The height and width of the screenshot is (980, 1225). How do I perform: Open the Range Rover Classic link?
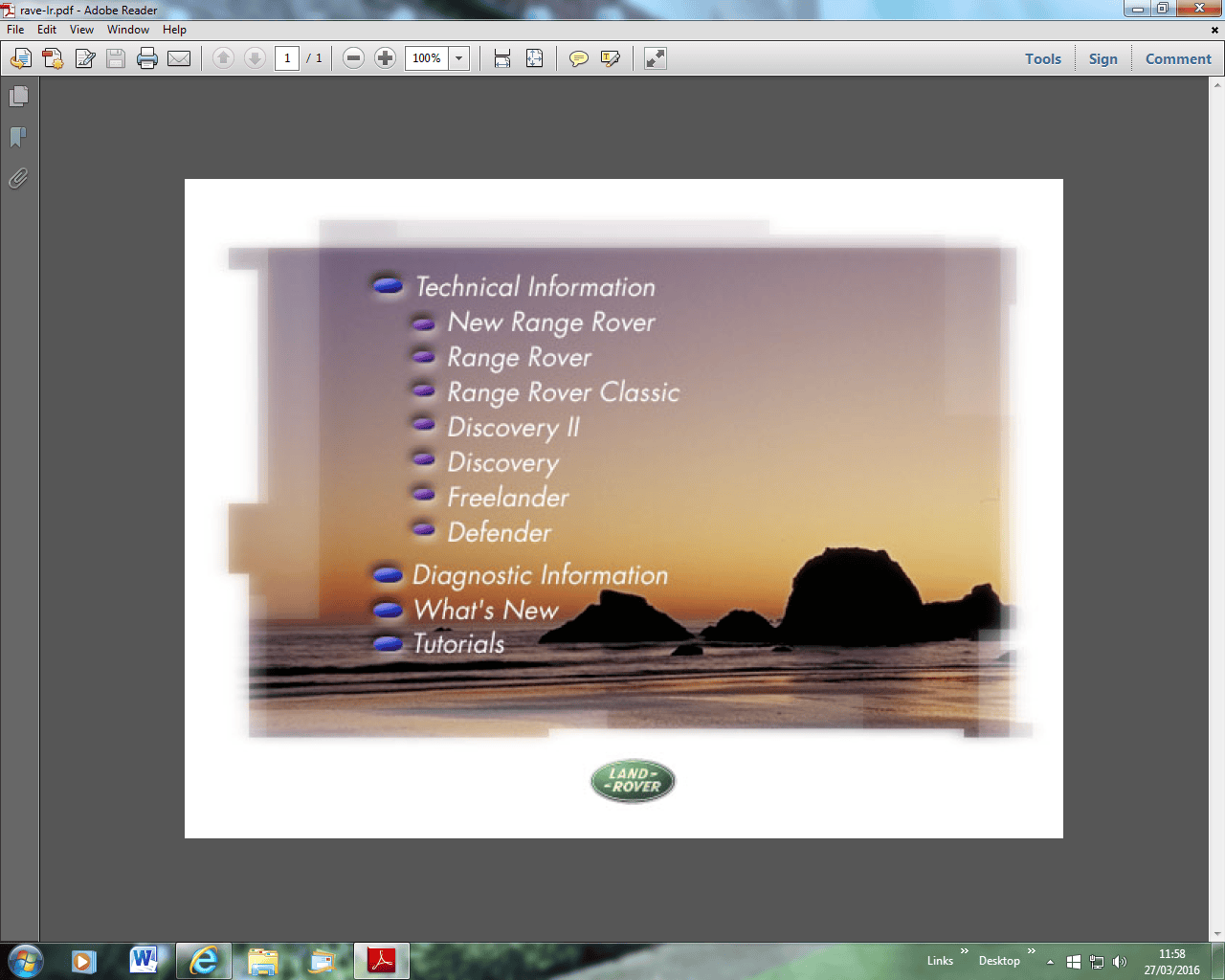pyautogui.click(x=564, y=392)
